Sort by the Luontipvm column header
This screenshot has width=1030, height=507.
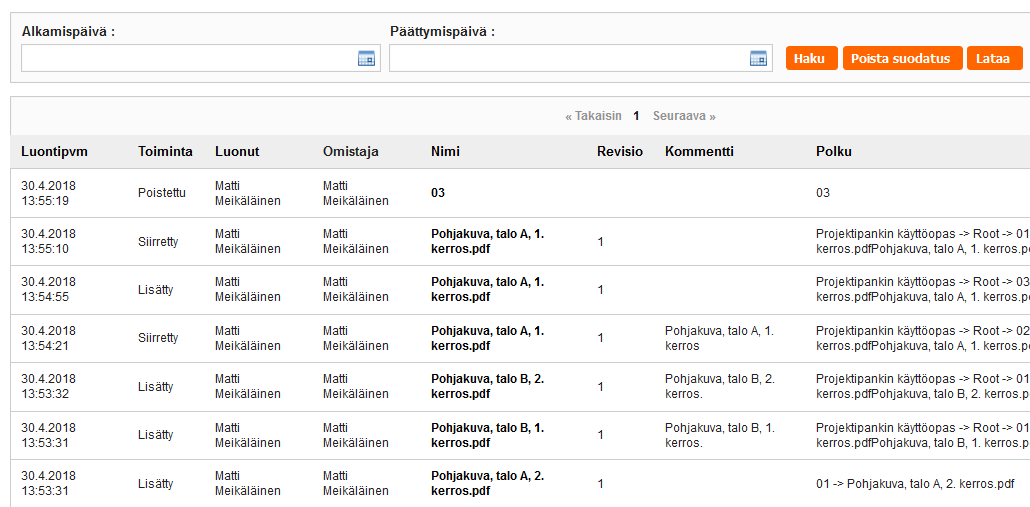click(x=55, y=152)
